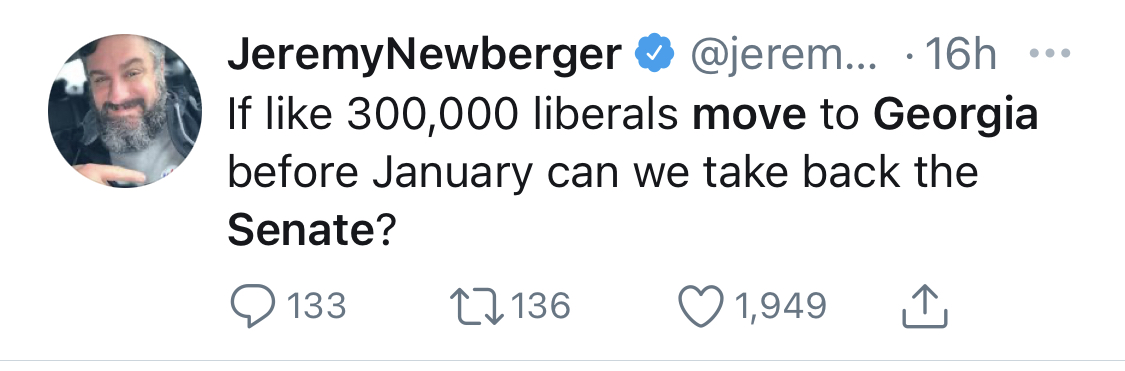Click the blue verified badge
Viewport: 1125px width, 371px height.
(655, 53)
